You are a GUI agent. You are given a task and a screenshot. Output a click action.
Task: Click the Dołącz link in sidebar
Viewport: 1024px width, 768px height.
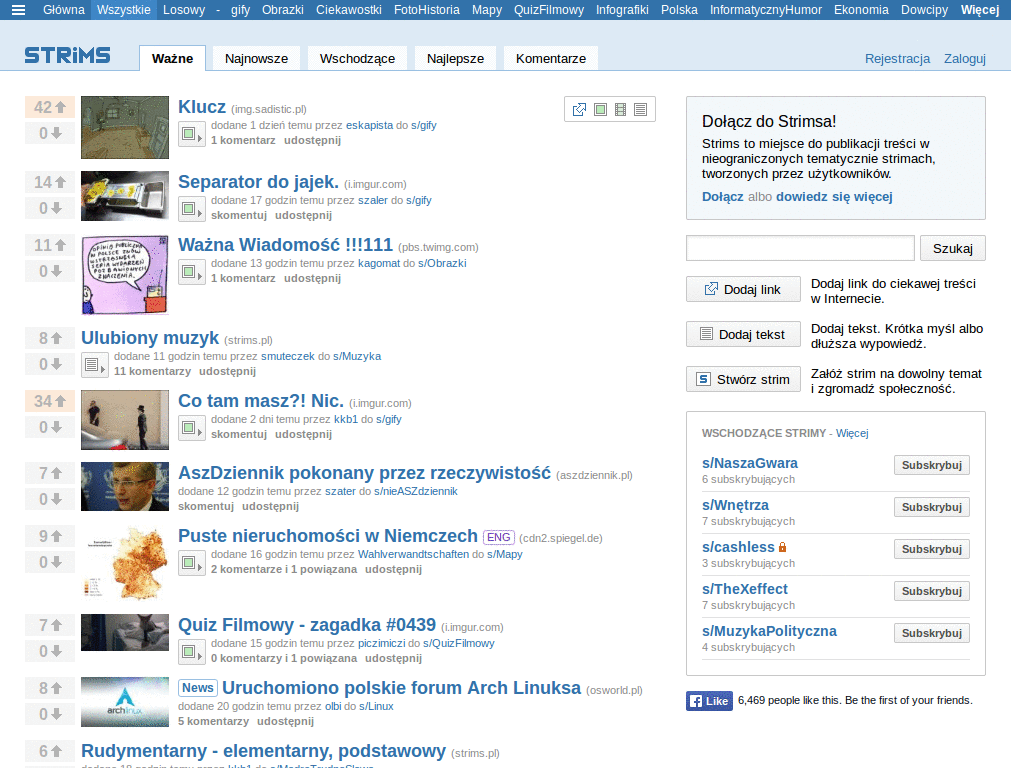722,197
